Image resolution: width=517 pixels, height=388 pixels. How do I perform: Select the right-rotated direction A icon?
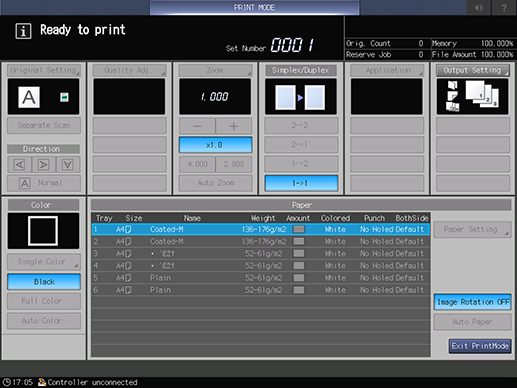pos(44,164)
